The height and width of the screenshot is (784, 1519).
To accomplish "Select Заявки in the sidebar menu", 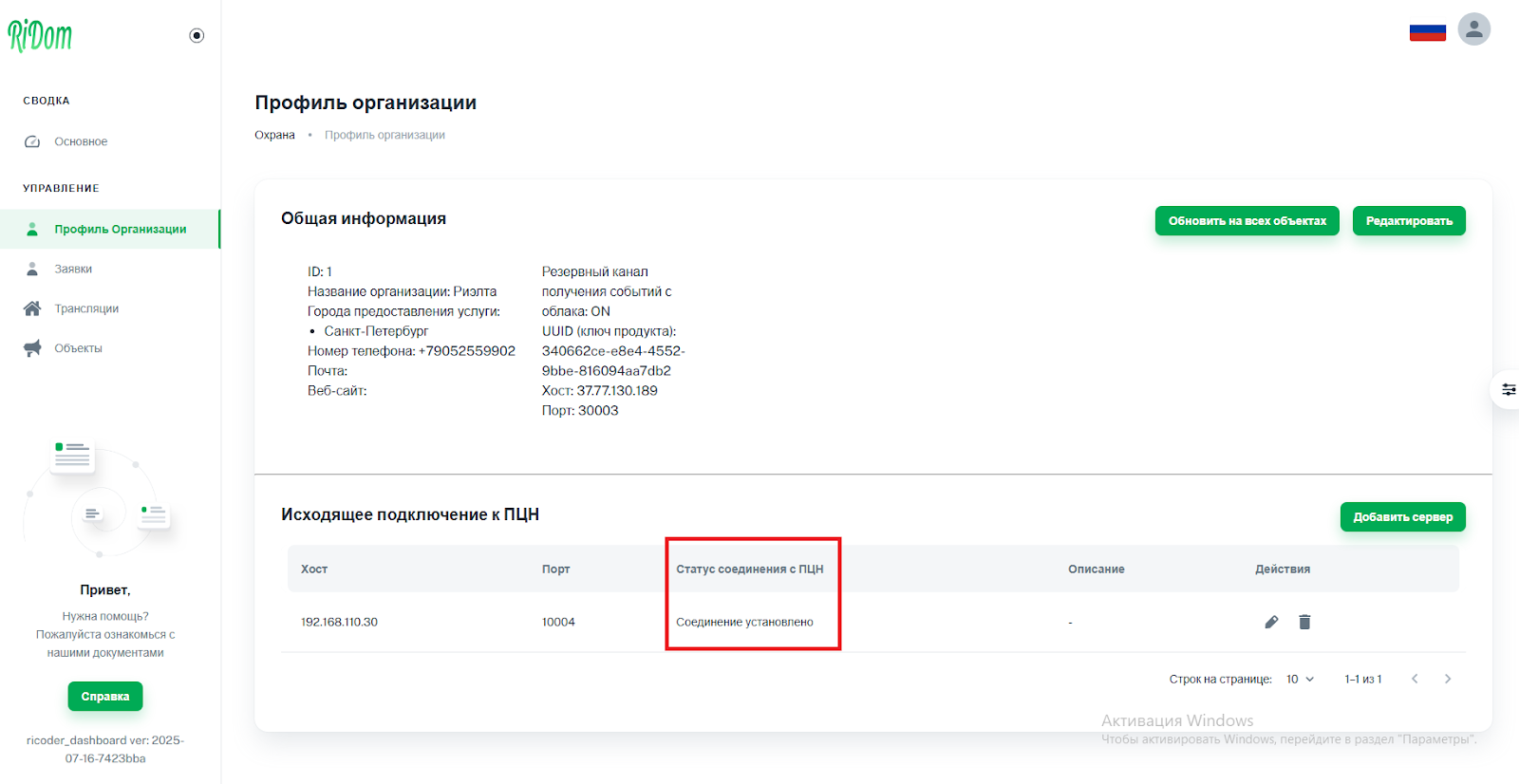I will (x=71, y=268).
